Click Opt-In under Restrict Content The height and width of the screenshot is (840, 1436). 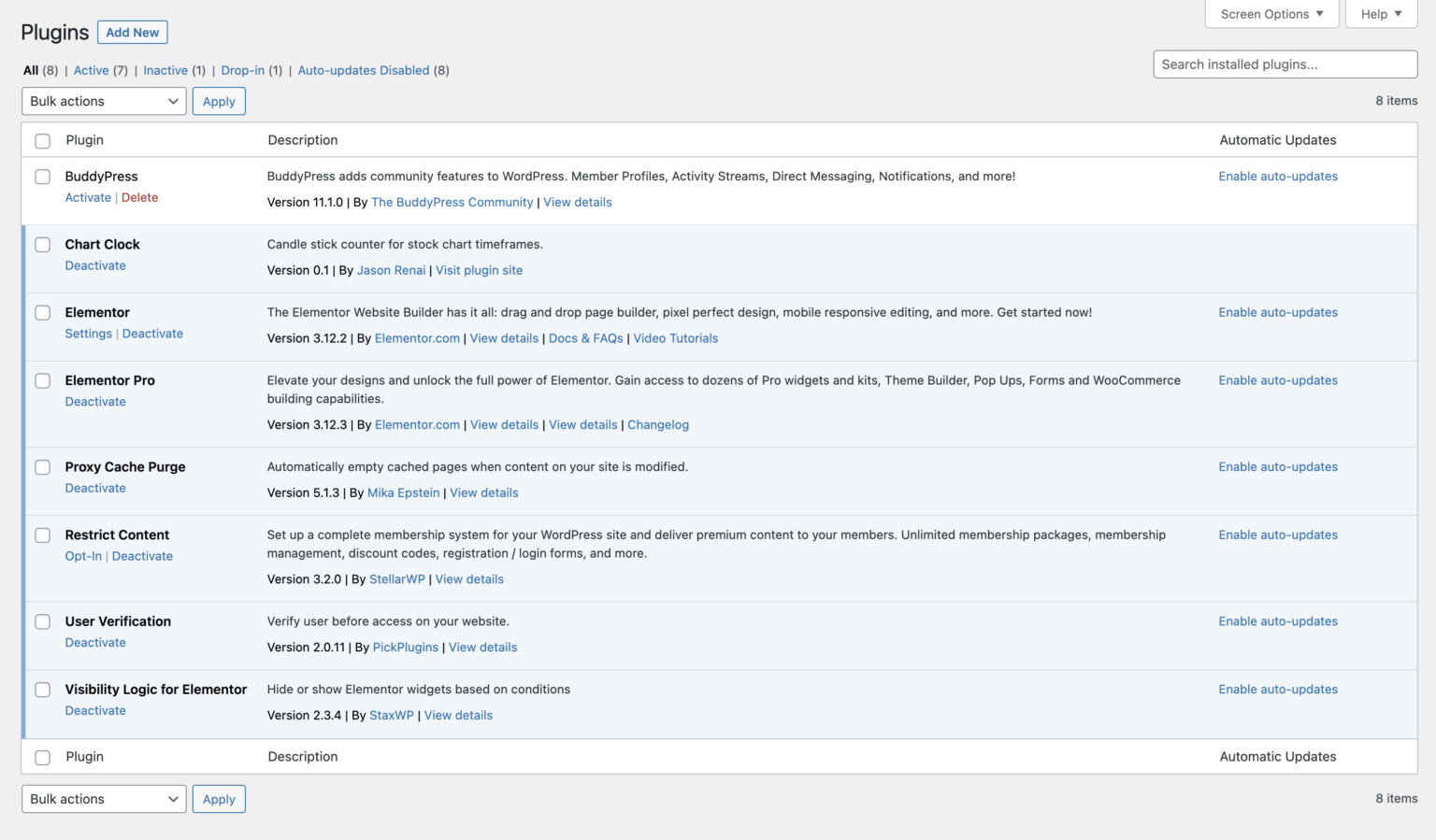point(83,556)
